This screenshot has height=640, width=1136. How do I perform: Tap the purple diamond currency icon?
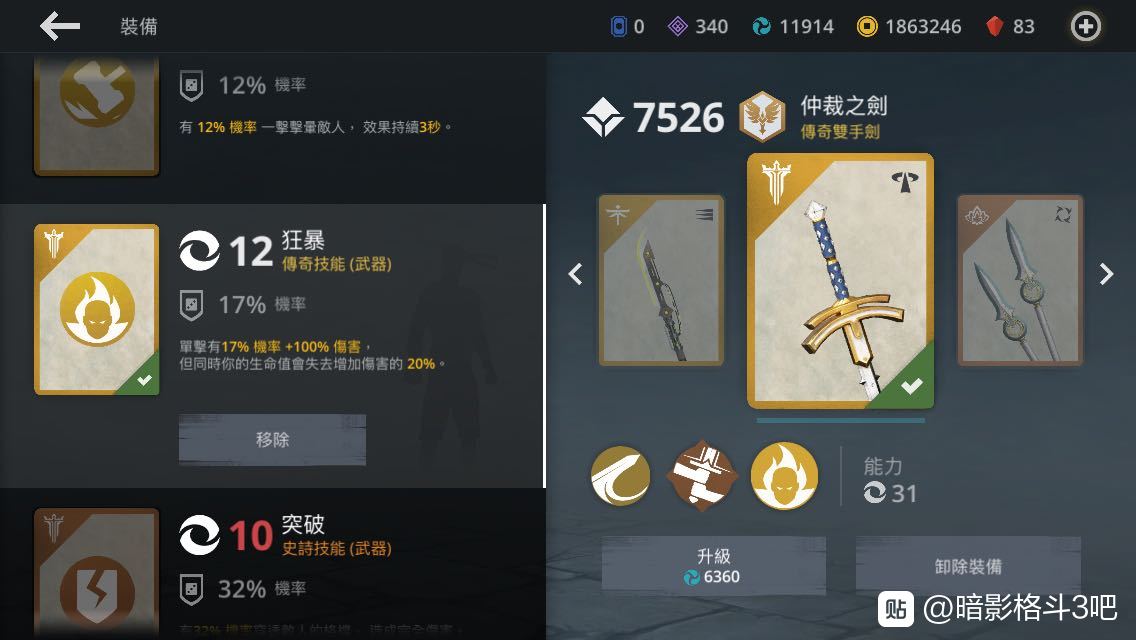click(x=677, y=27)
